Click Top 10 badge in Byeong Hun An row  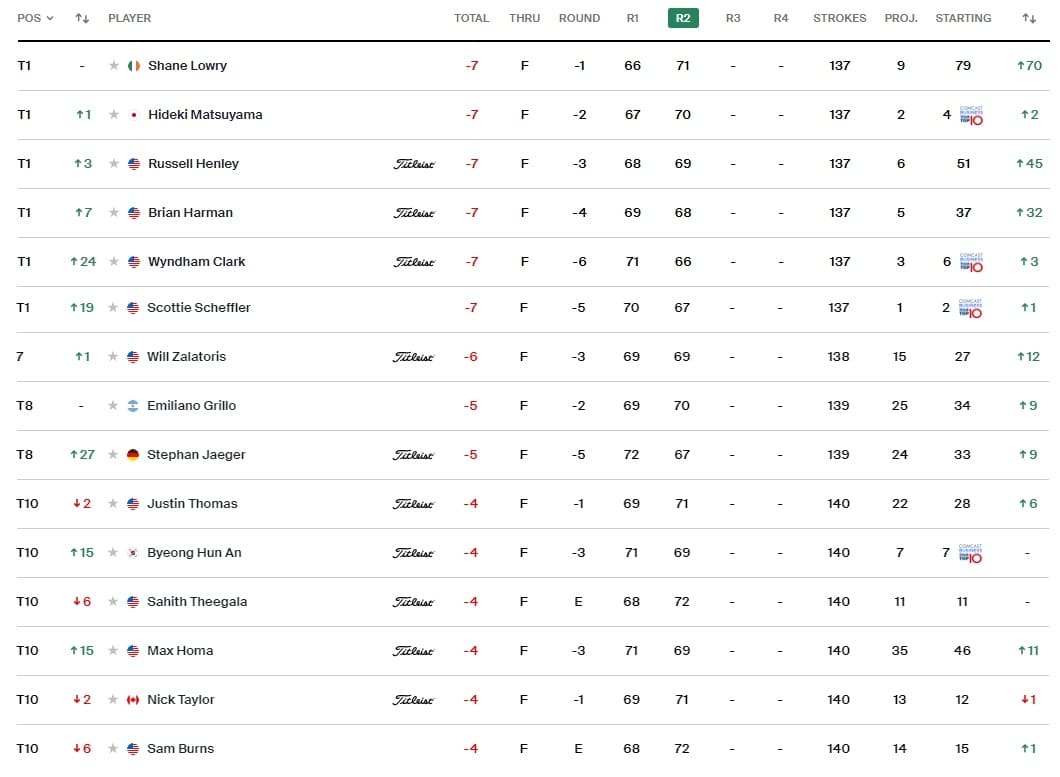pos(970,553)
